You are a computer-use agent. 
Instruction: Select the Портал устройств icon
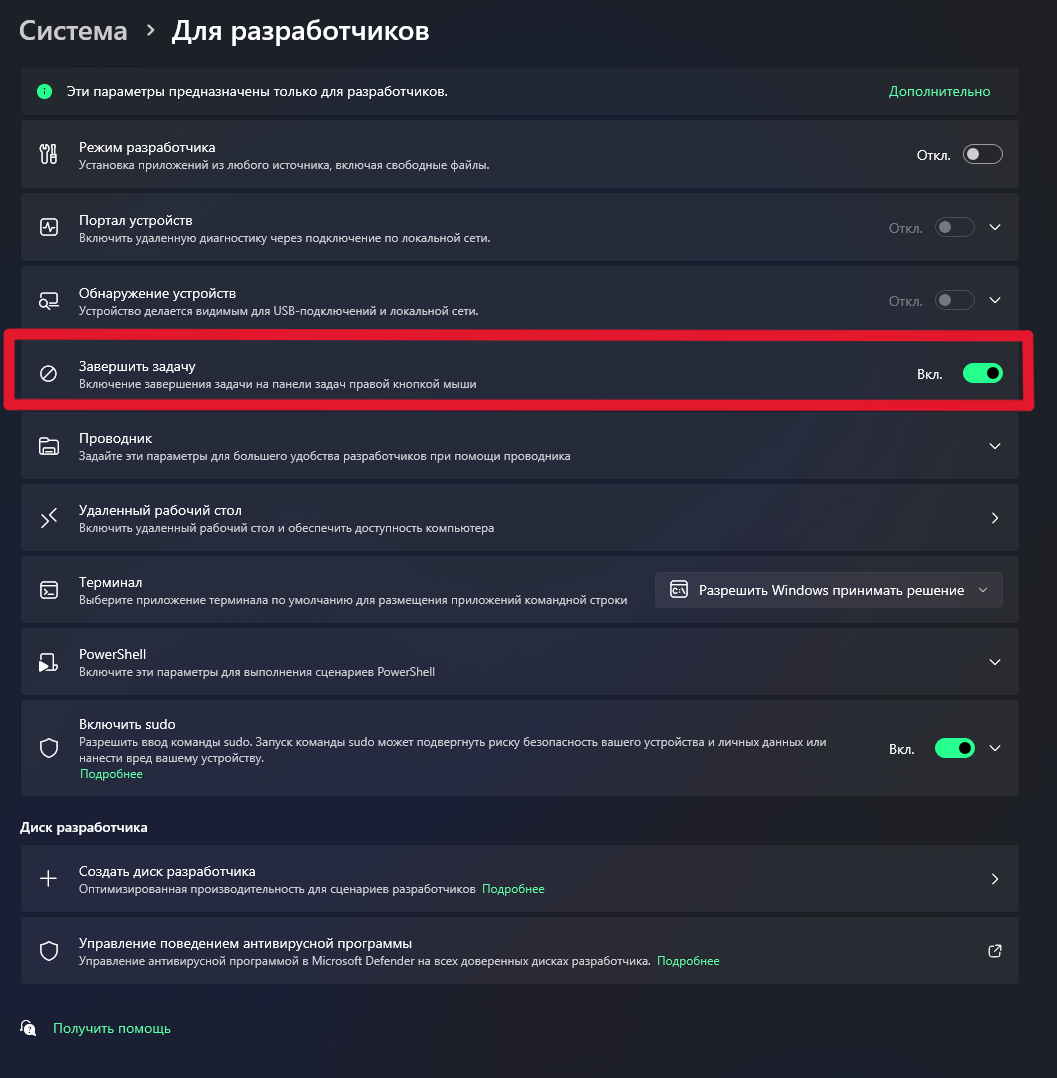tap(47, 227)
